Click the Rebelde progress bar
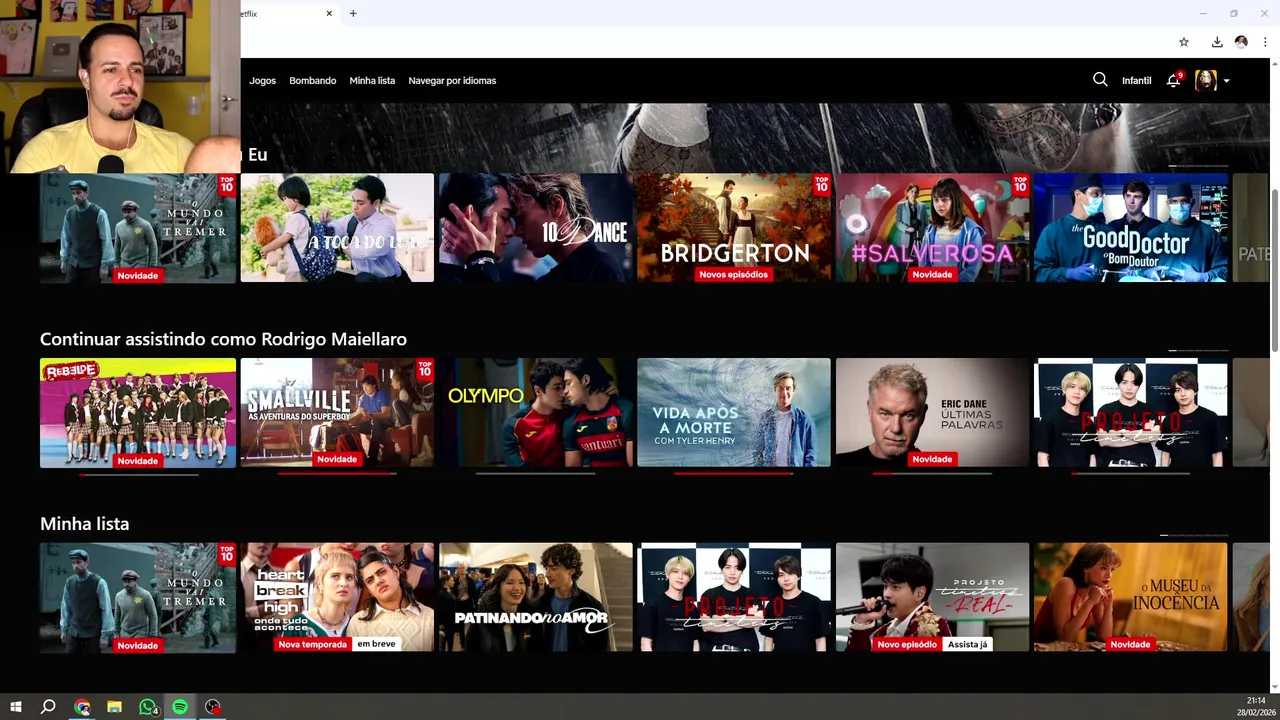The width and height of the screenshot is (1280, 720). [138, 473]
